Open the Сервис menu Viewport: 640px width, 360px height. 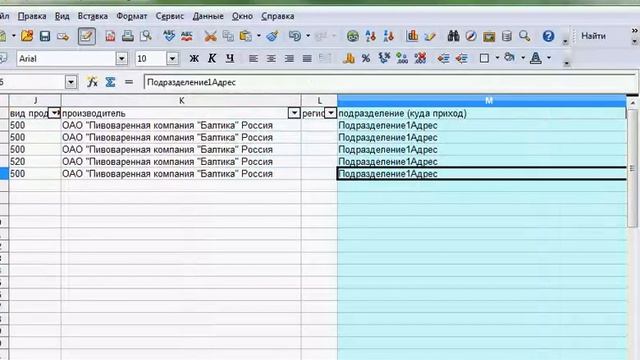point(169,16)
